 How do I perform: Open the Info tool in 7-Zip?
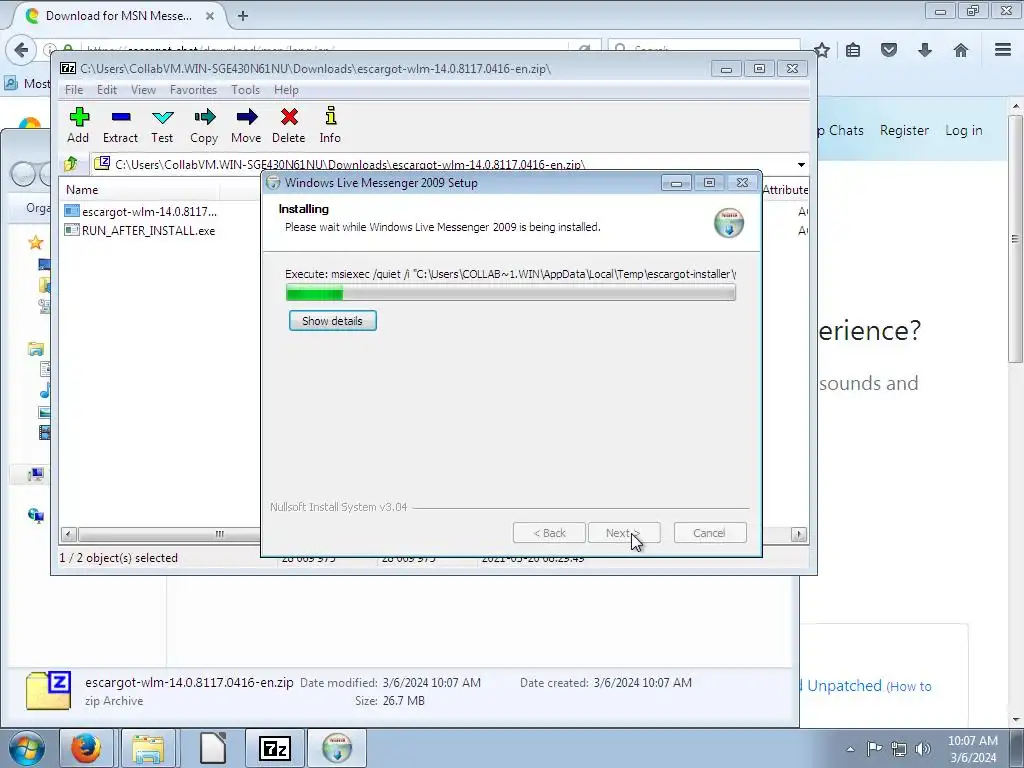330,125
